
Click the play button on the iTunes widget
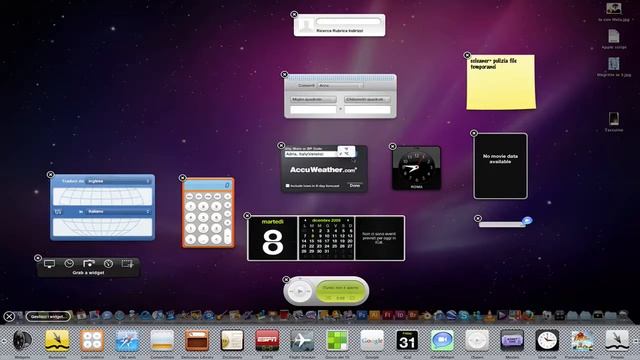[300, 291]
